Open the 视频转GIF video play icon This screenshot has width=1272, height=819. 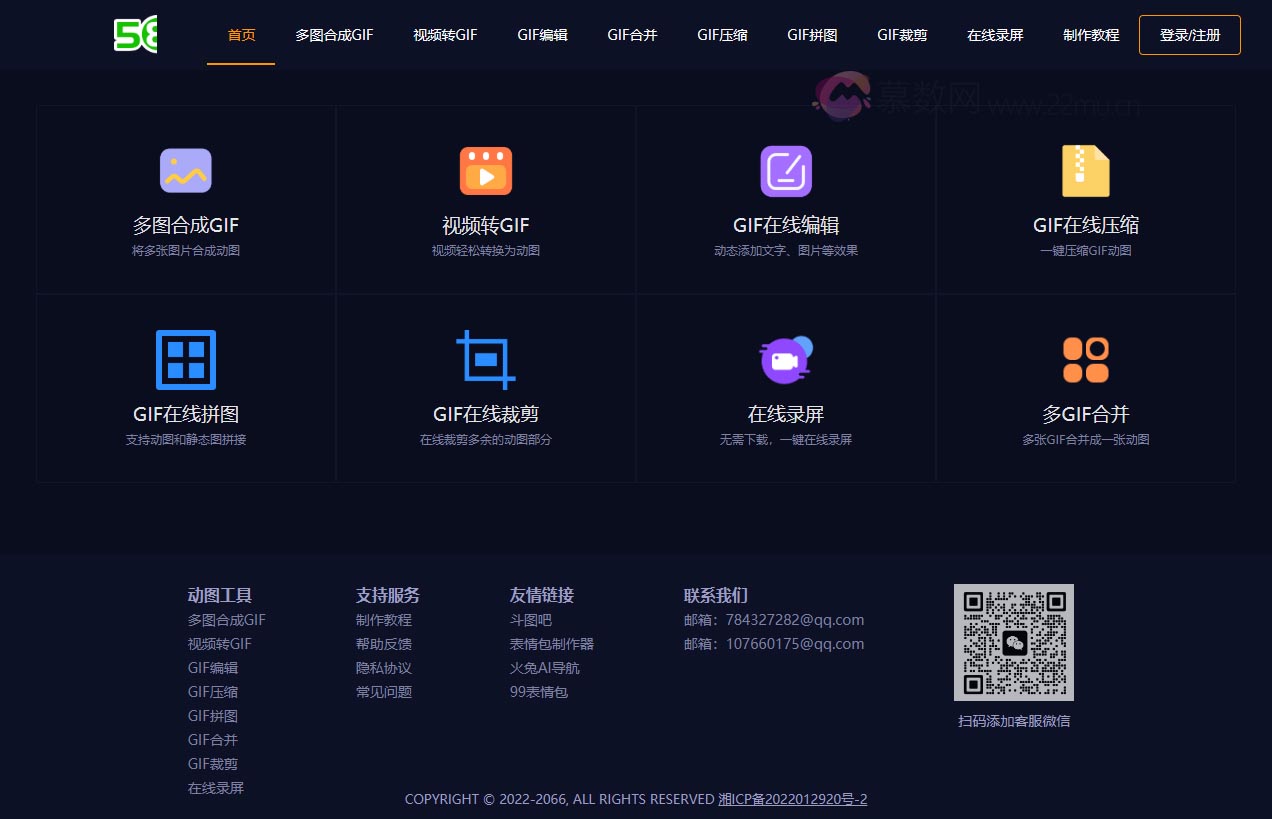coord(486,171)
